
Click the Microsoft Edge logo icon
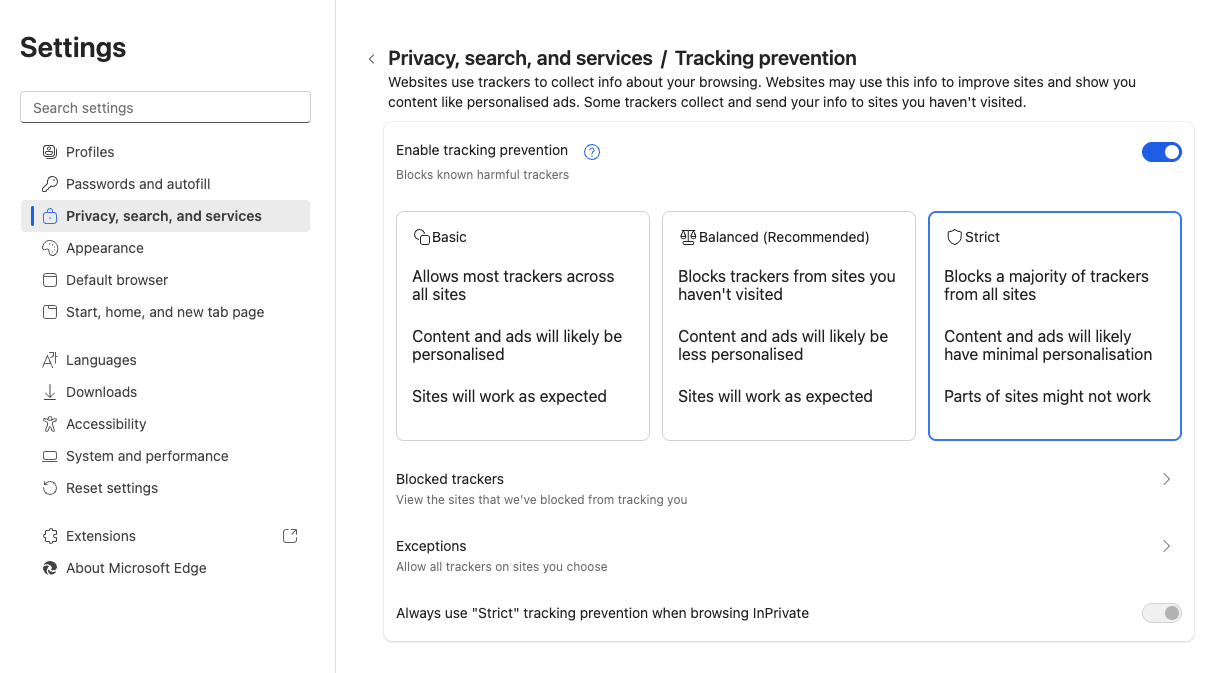50,568
